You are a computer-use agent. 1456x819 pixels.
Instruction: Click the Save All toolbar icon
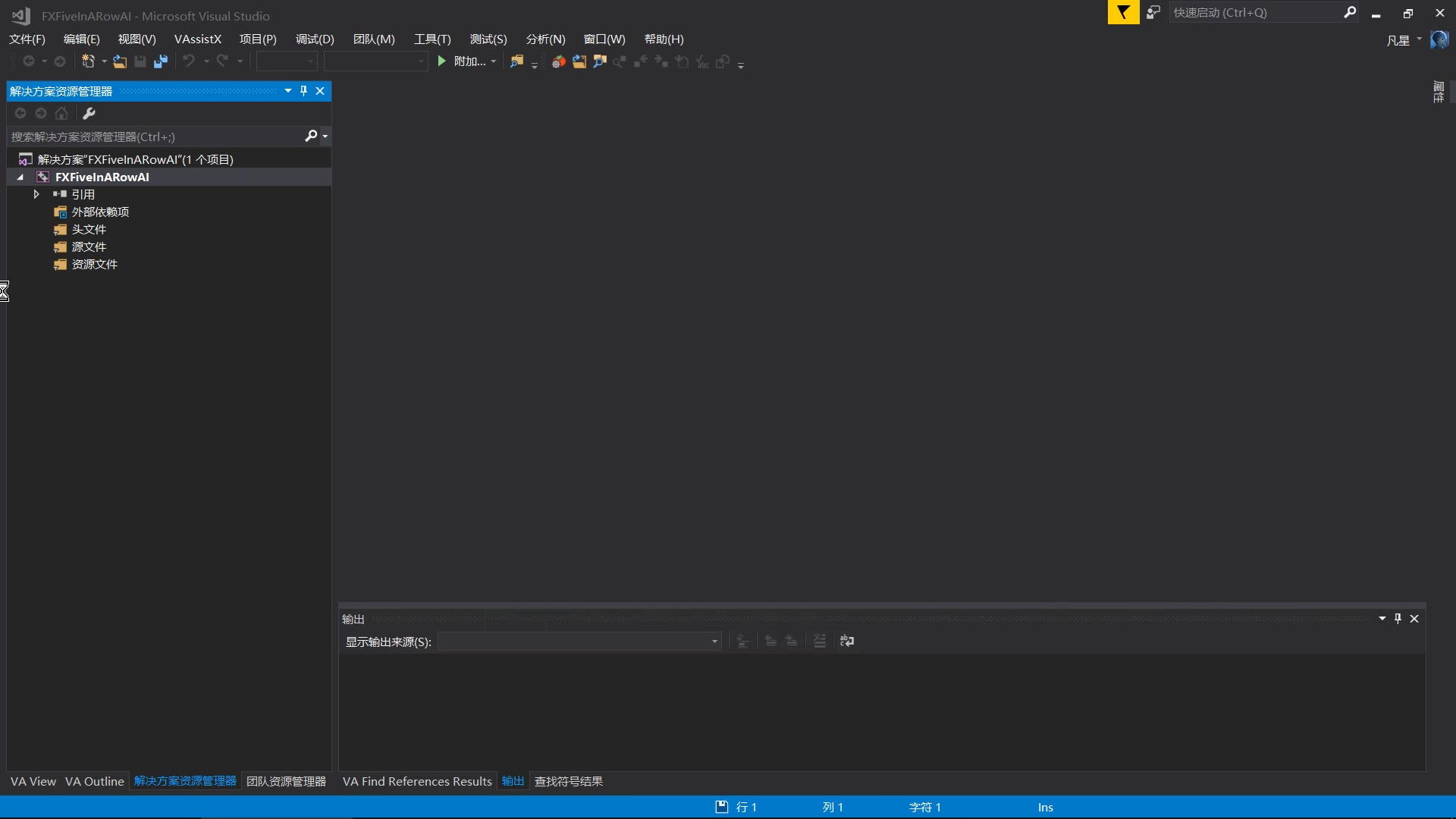pos(161,61)
